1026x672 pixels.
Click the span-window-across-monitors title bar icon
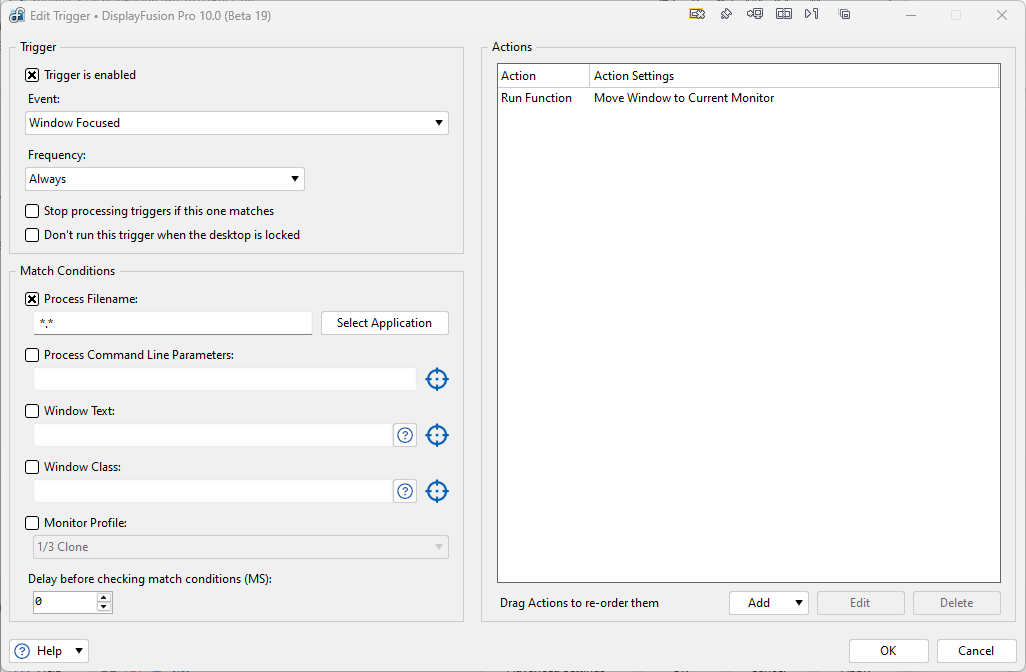pos(784,14)
